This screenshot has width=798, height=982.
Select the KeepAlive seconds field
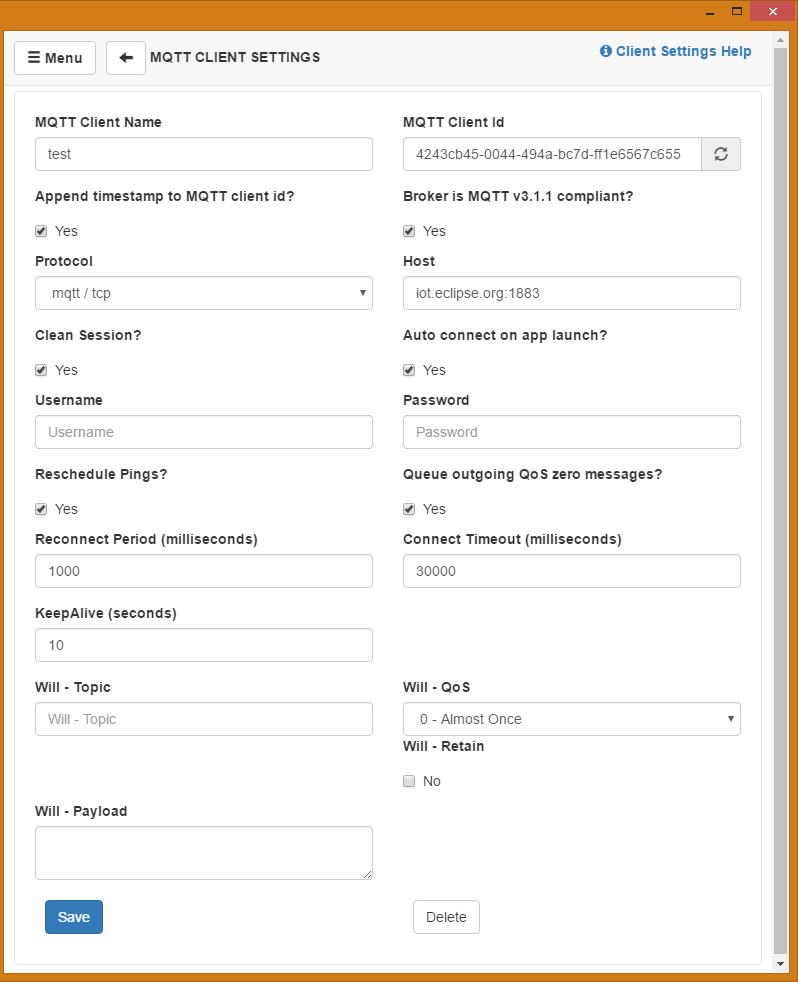204,645
